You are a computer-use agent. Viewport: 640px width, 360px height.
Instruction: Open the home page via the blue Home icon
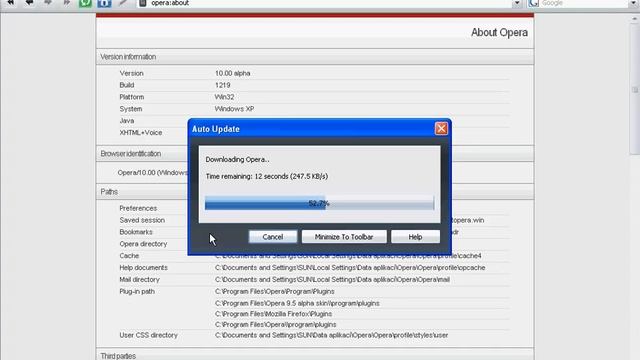[x=104, y=3]
